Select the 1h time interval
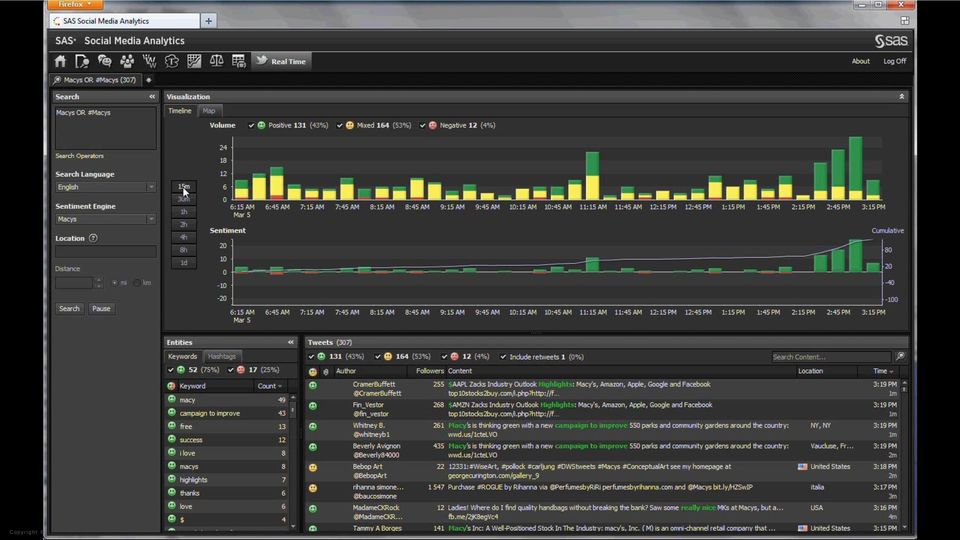This screenshot has height=540, width=960. click(184, 212)
